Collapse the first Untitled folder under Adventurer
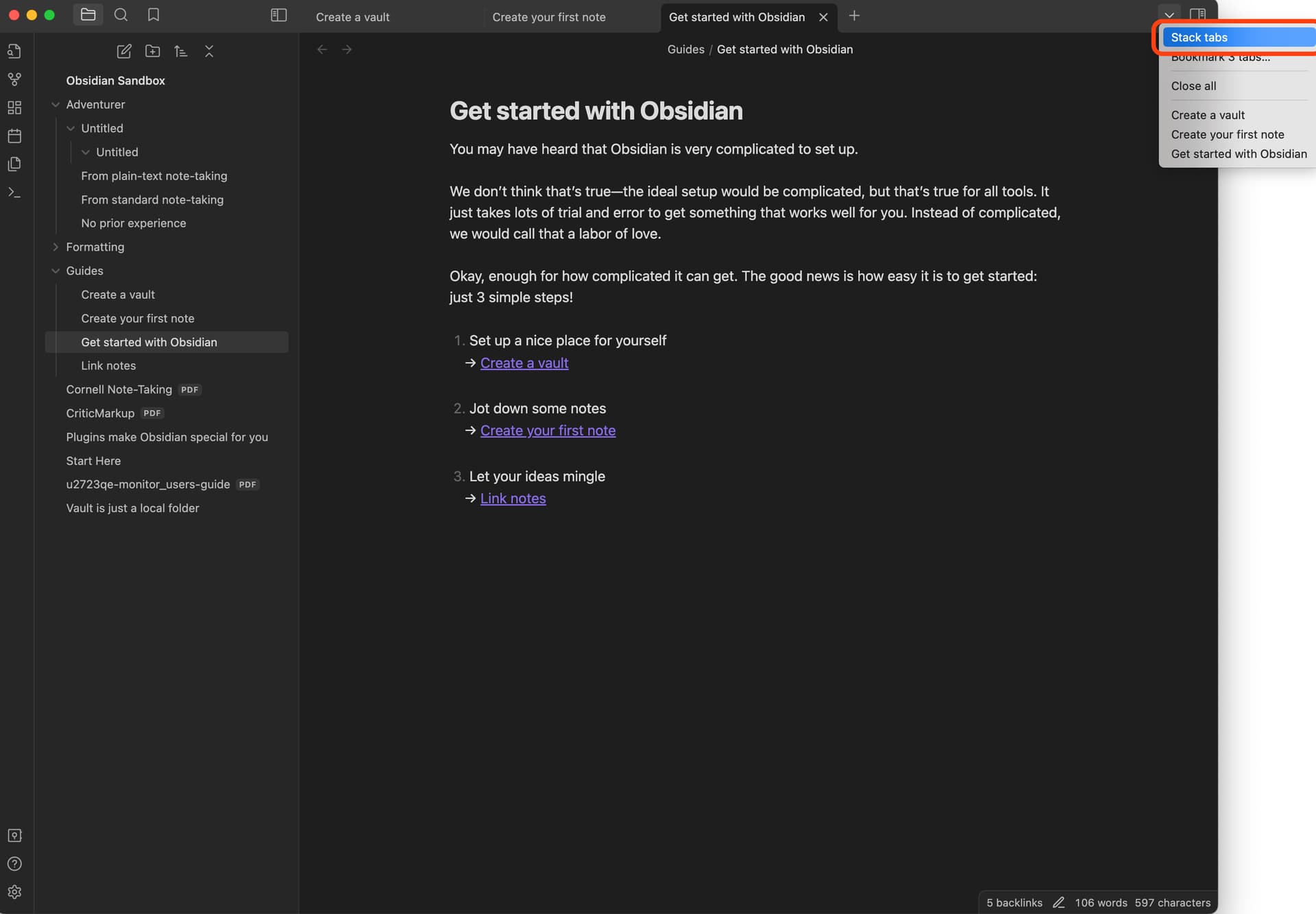Screen dimensions: 1316x914 click(x=71, y=128)
